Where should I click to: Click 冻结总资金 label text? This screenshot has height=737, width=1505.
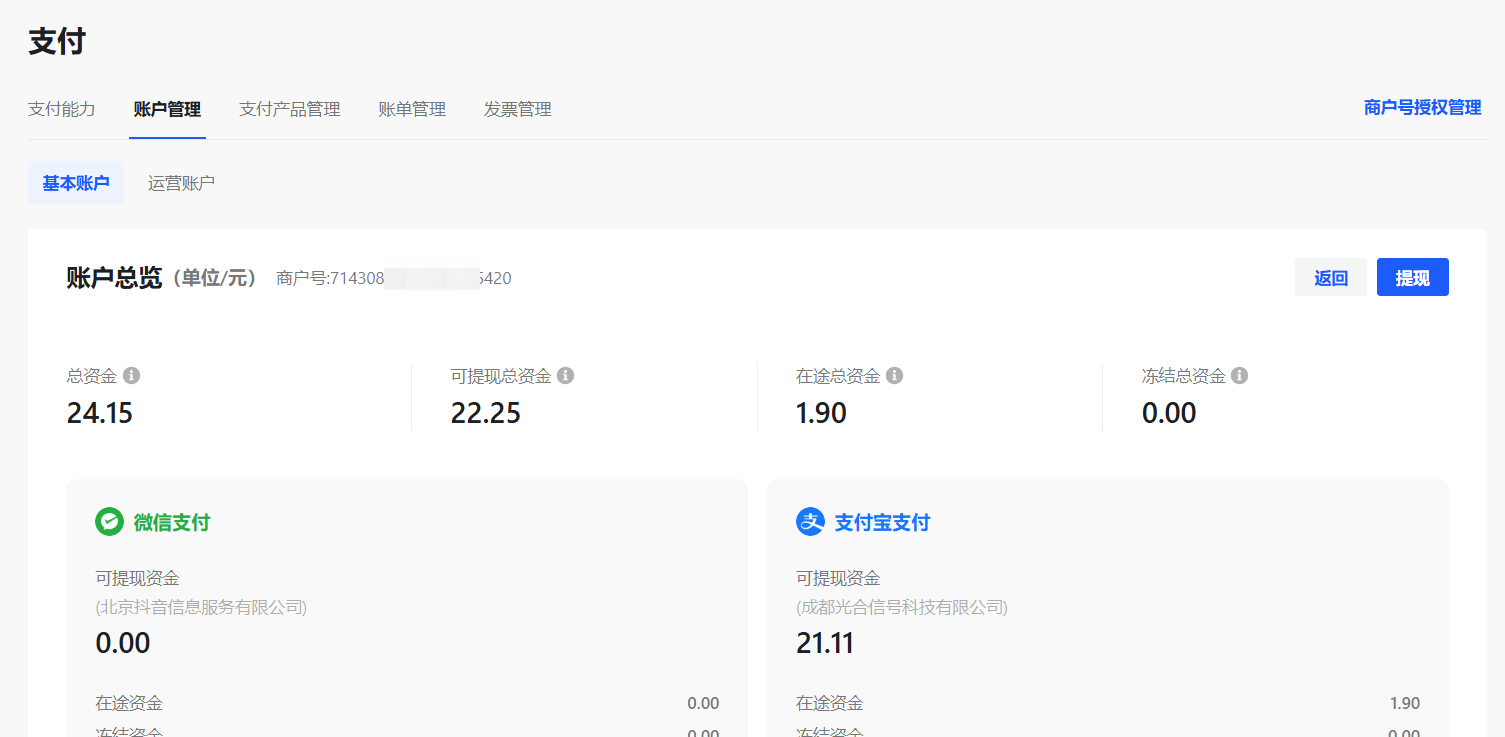1184,376
